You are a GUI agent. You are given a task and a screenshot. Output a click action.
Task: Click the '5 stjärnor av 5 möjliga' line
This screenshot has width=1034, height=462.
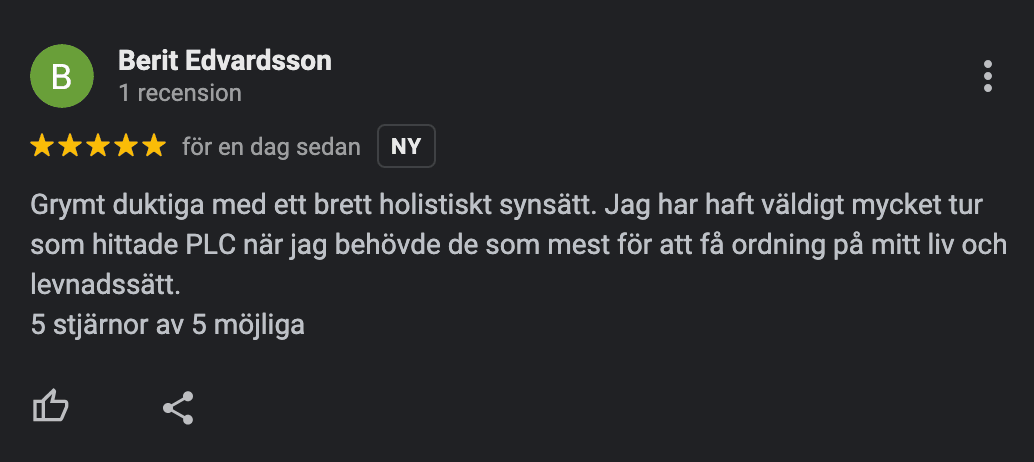pyautogui.click(x=167, y=324)
